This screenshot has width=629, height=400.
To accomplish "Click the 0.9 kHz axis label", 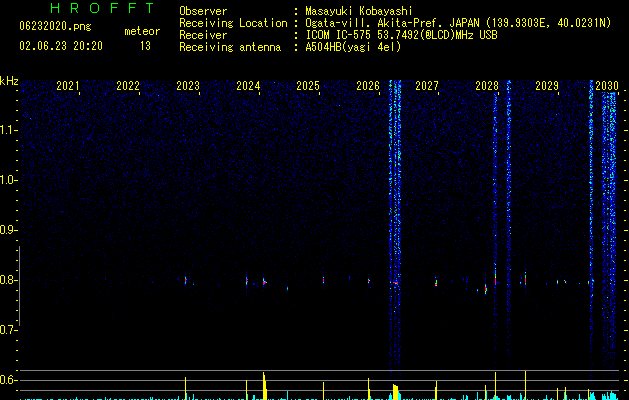I will 8,230.
